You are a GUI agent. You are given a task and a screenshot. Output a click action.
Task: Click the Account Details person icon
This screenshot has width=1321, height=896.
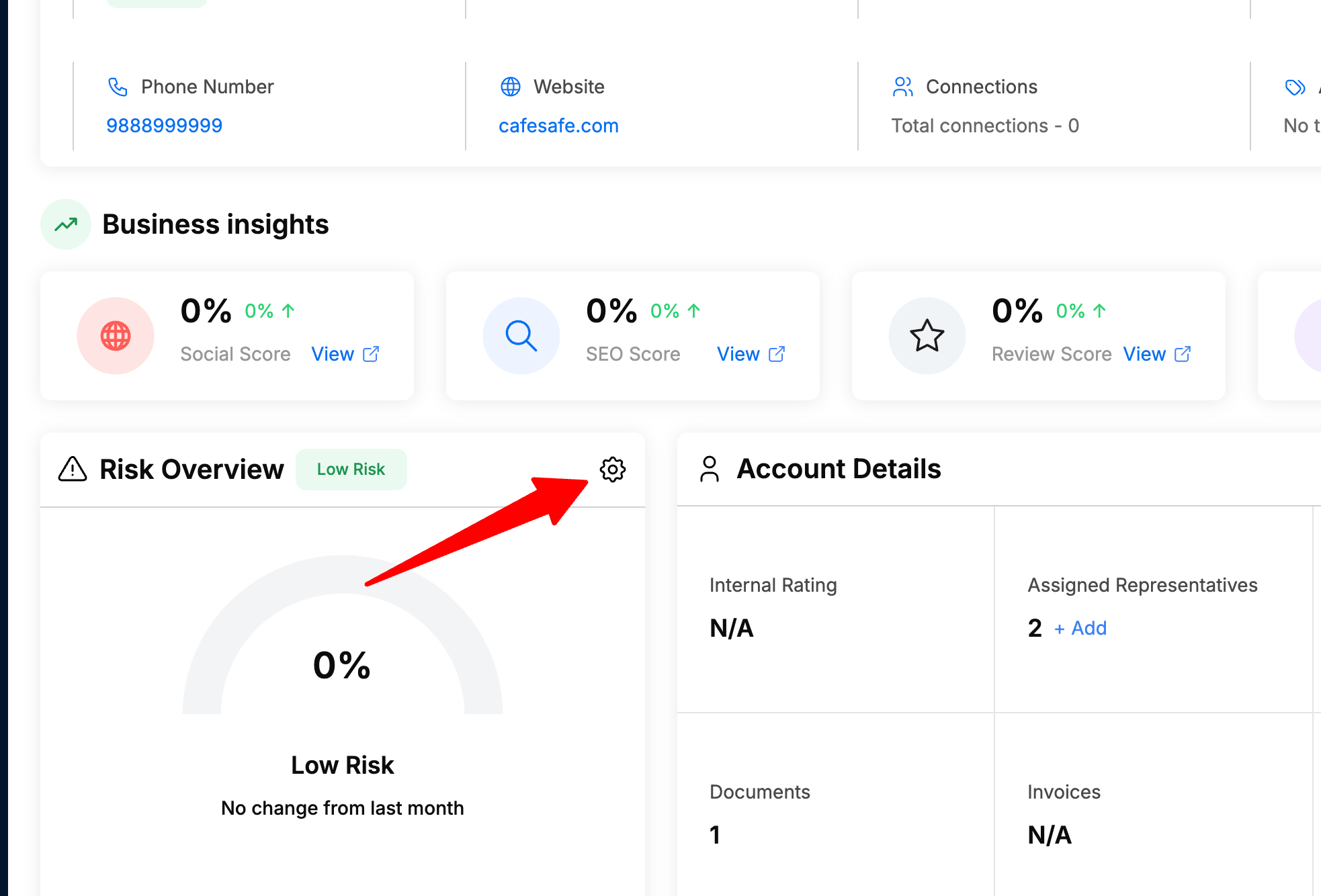coord(710,469)
